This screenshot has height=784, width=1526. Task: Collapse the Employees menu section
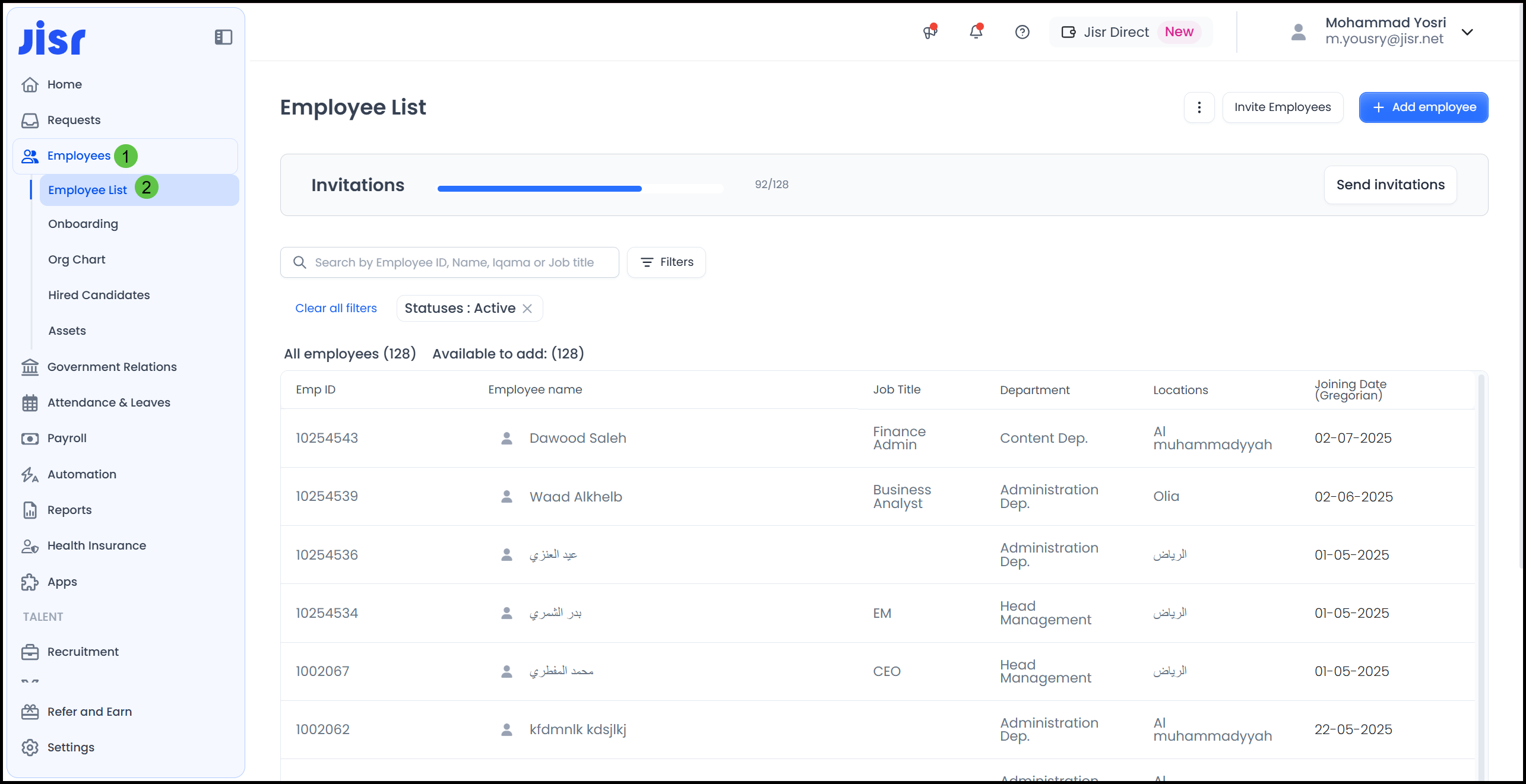79,156
